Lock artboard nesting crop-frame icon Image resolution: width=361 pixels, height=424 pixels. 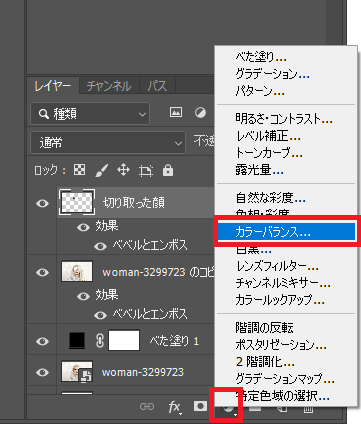point(146,171)
